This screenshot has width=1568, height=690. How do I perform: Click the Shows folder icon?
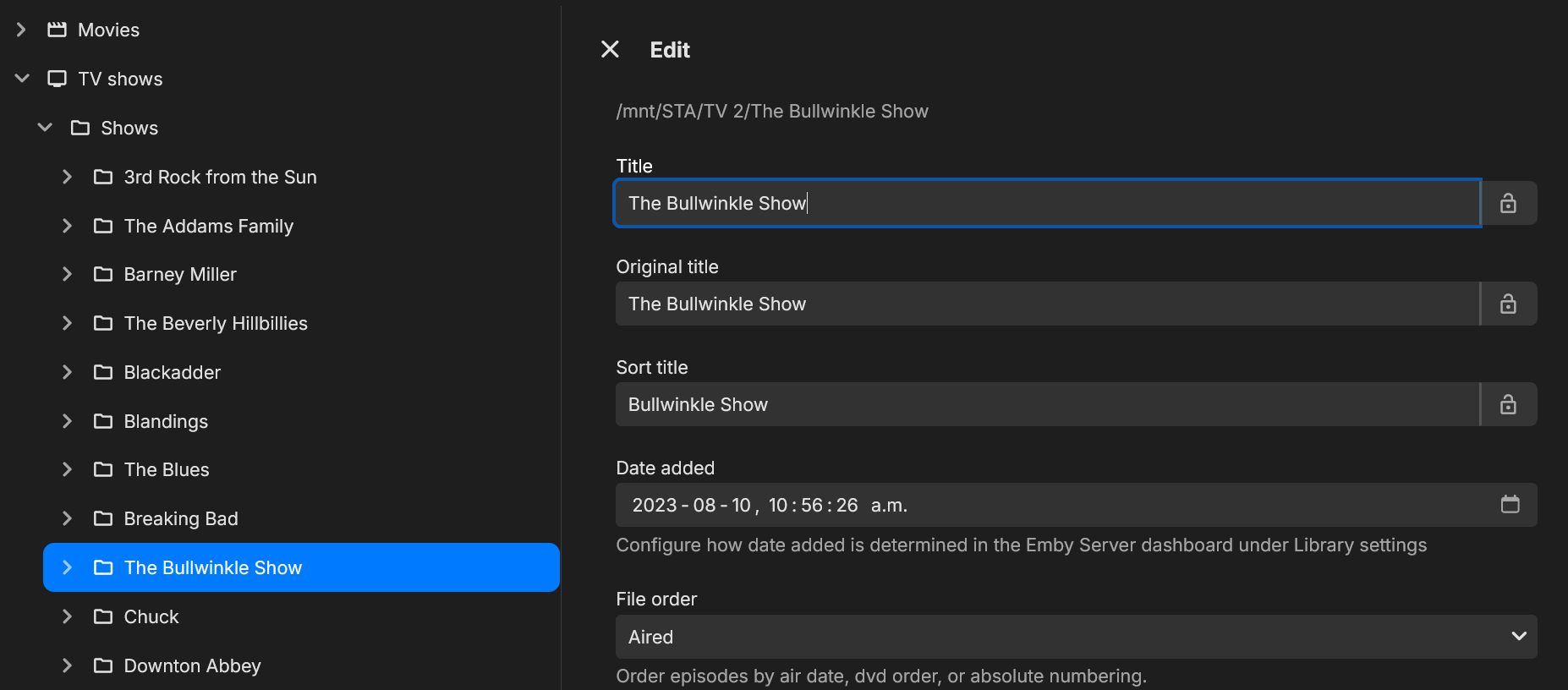pos(80,128)
